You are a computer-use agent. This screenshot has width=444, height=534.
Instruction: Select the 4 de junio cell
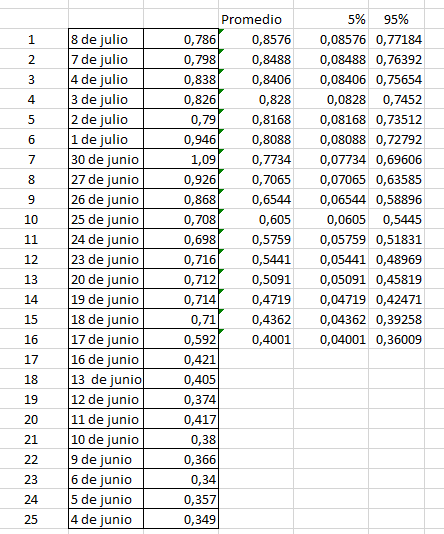(x=106, y=519)
